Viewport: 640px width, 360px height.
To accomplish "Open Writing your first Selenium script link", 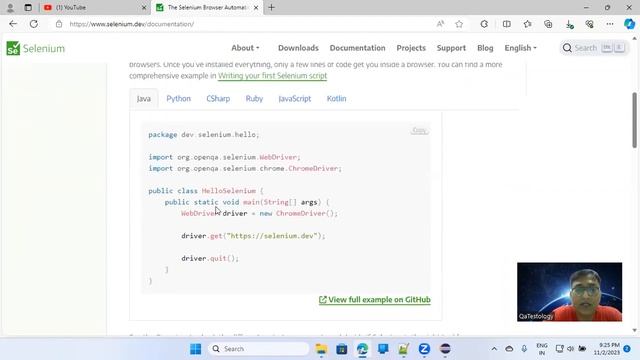I will pyautogui.click(x=272, y=76).
